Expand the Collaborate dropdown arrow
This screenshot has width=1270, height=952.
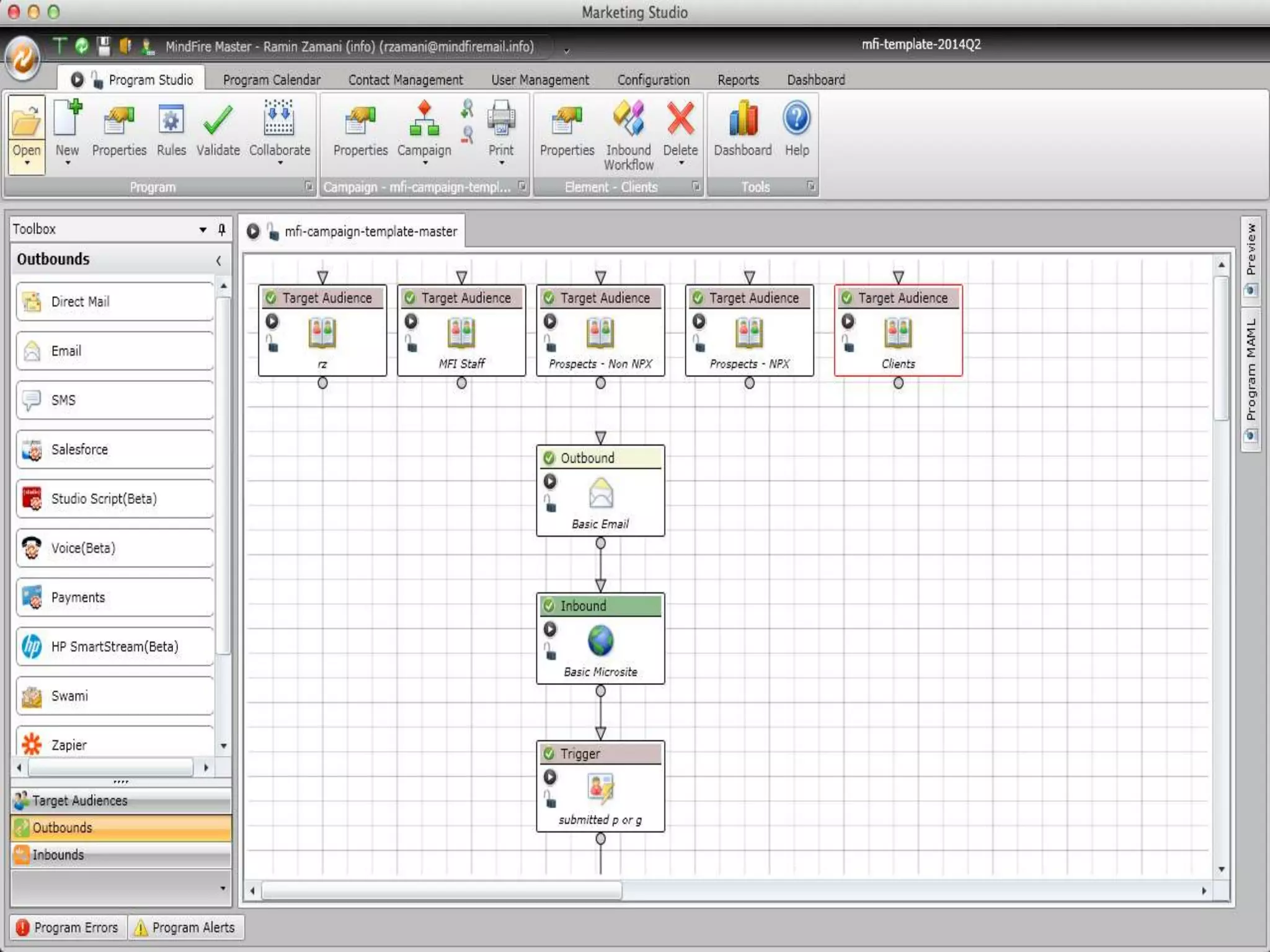[x=280, y=163]
